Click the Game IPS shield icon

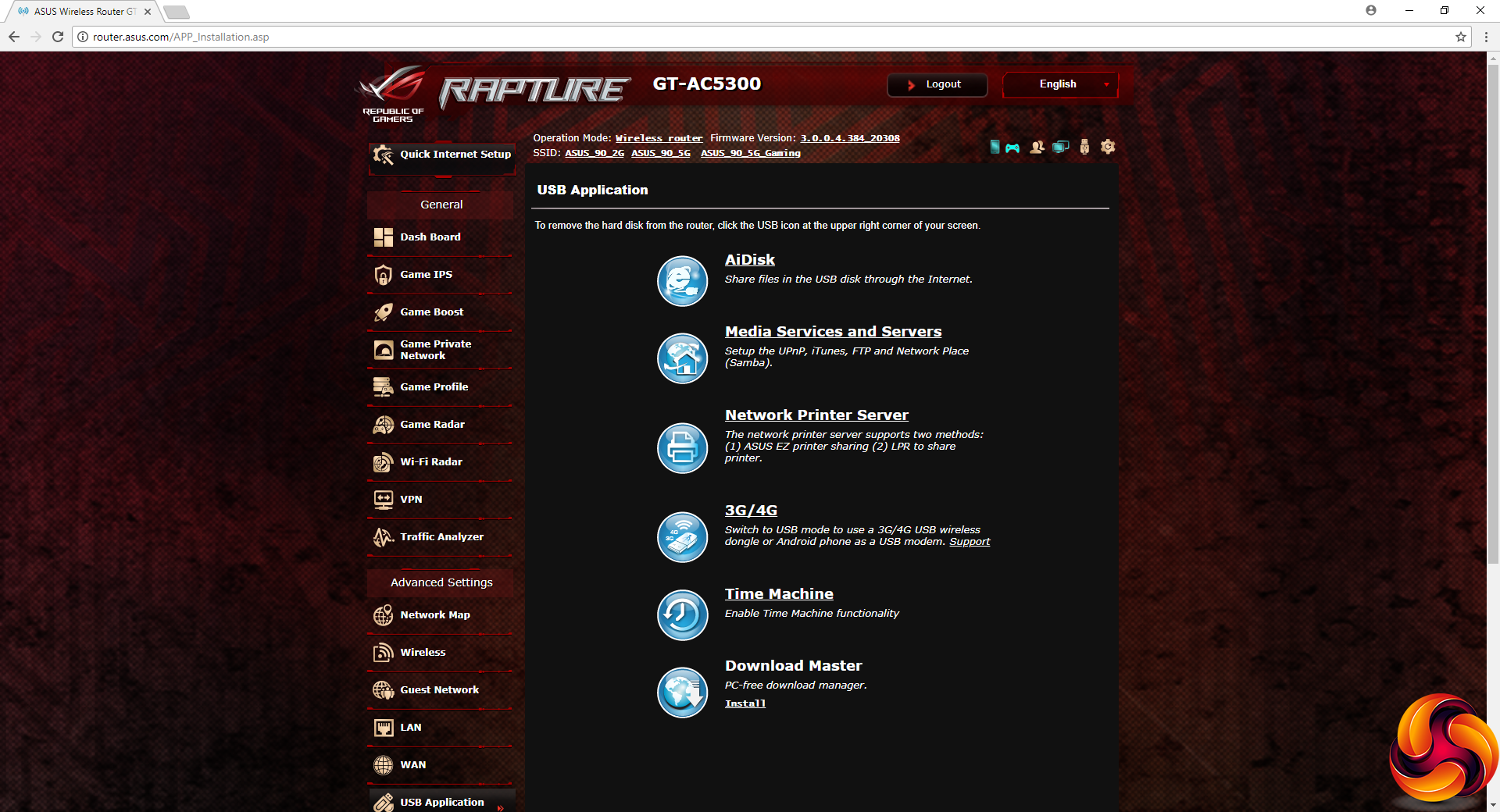point(383,275)
